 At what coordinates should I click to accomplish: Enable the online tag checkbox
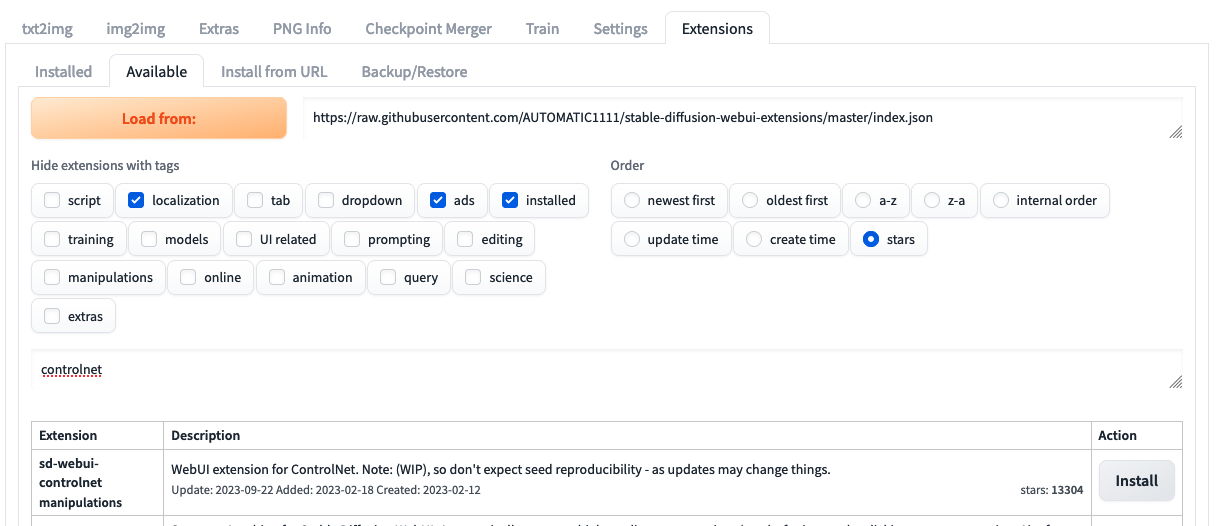(188, 277)
